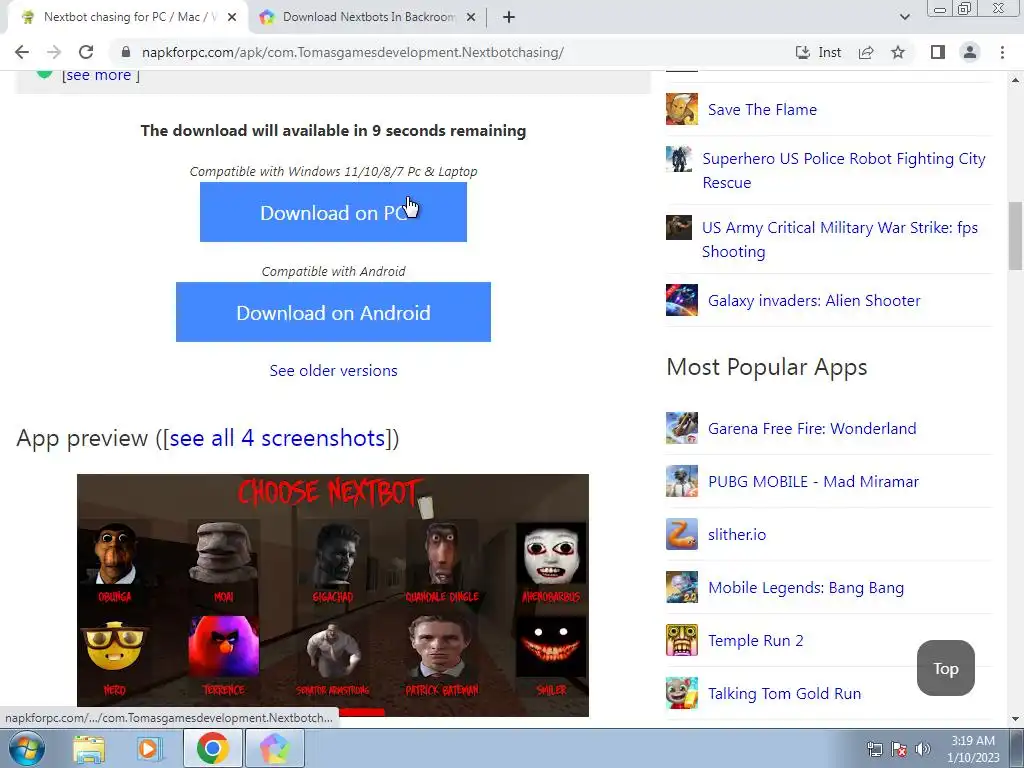The image size is (1024, 768).
Task: Click the Save The Flame app icon
Action: click(682, 109)
